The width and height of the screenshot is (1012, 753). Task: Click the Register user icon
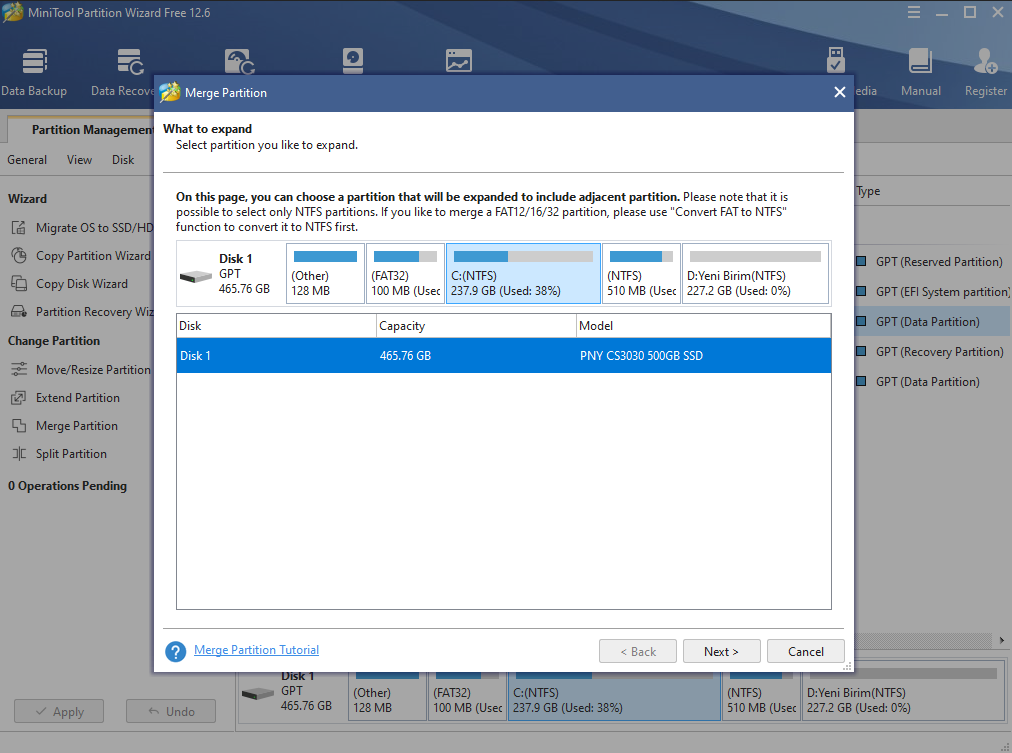click(x=986, y=62)
